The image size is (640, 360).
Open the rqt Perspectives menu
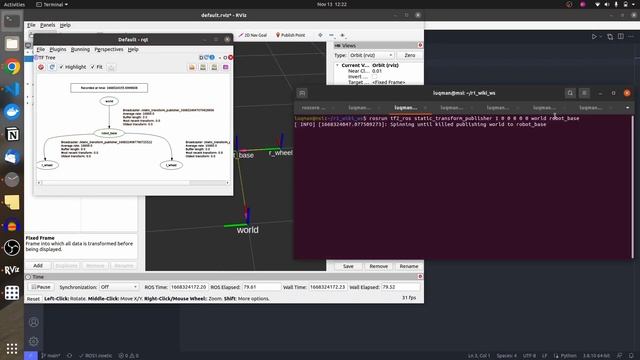click(109, 49)
